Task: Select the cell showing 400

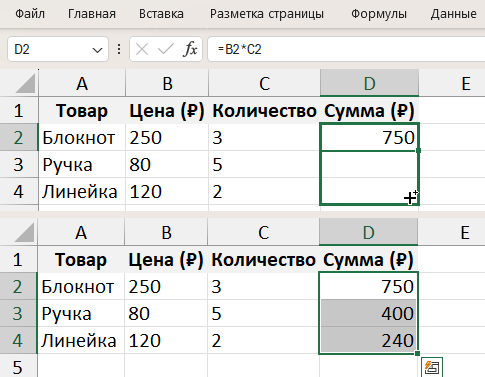Action: [x=368, y=313]
